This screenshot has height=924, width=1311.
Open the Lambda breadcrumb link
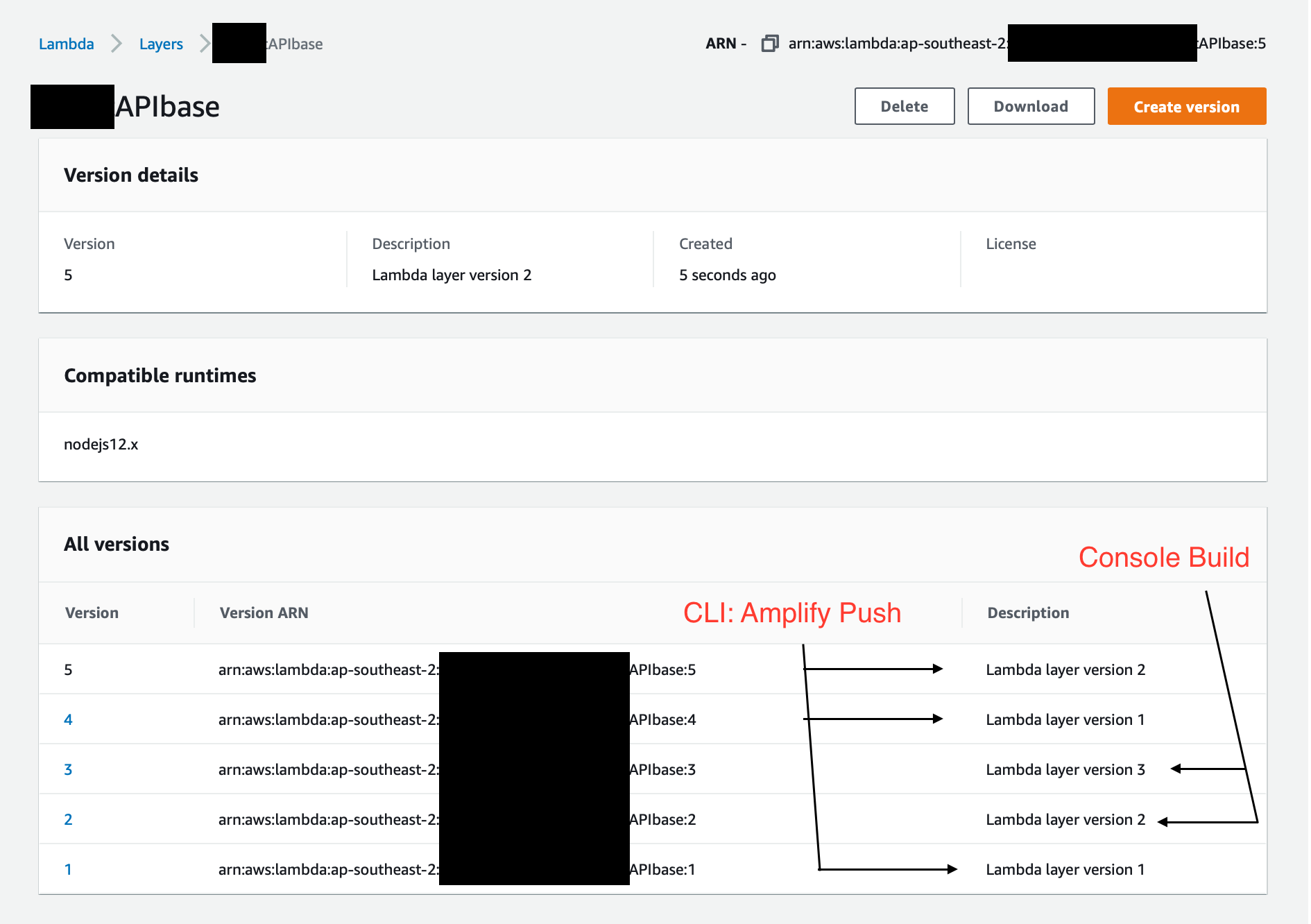coord(67,44)
